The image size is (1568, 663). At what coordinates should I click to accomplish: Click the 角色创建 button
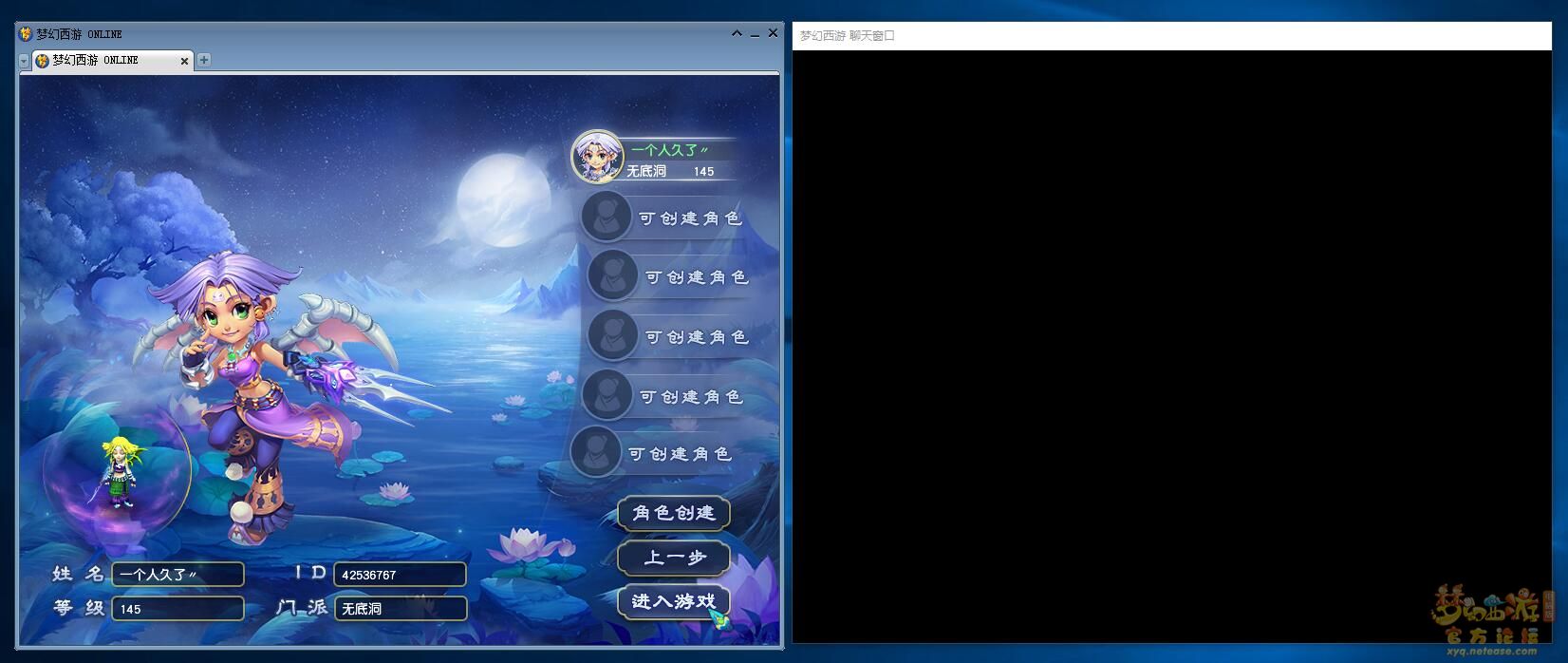(674, 513)
